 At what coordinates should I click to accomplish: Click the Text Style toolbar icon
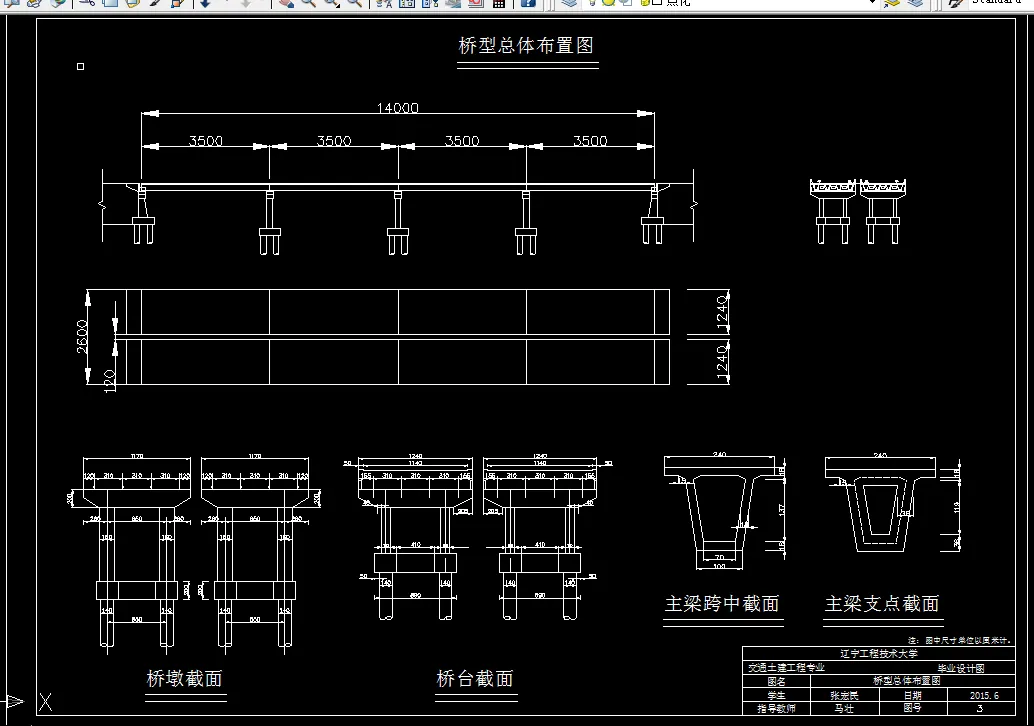tap(385, 5)
